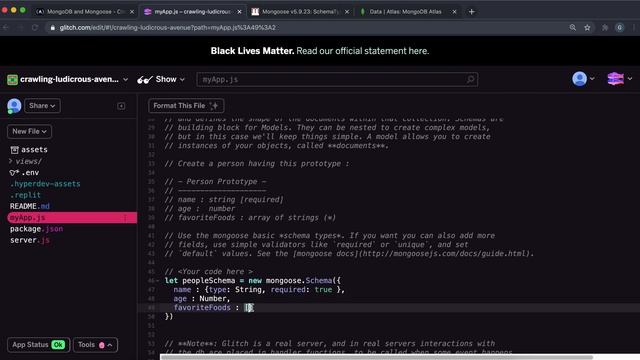This screenshot has height=360, width=640.
Task: Open a new browser tab
Action: coord(471,12)
